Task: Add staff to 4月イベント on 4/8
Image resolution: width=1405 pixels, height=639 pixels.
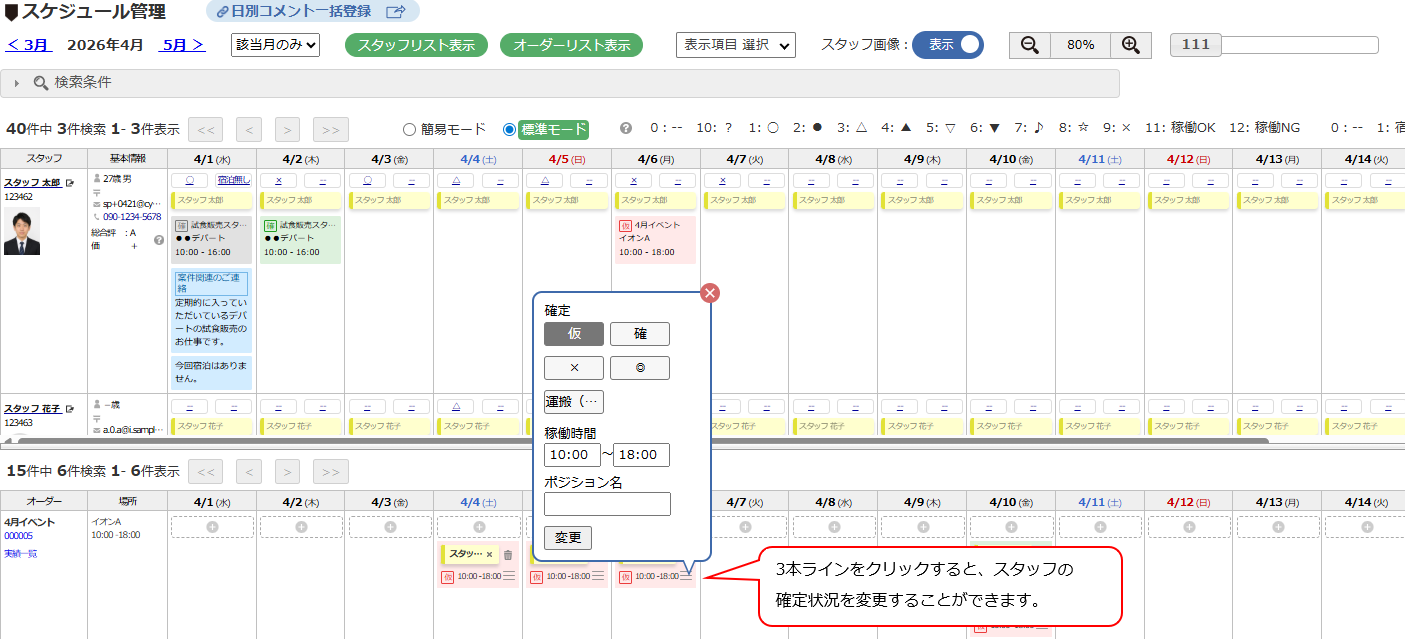Action: coord(834,527)
